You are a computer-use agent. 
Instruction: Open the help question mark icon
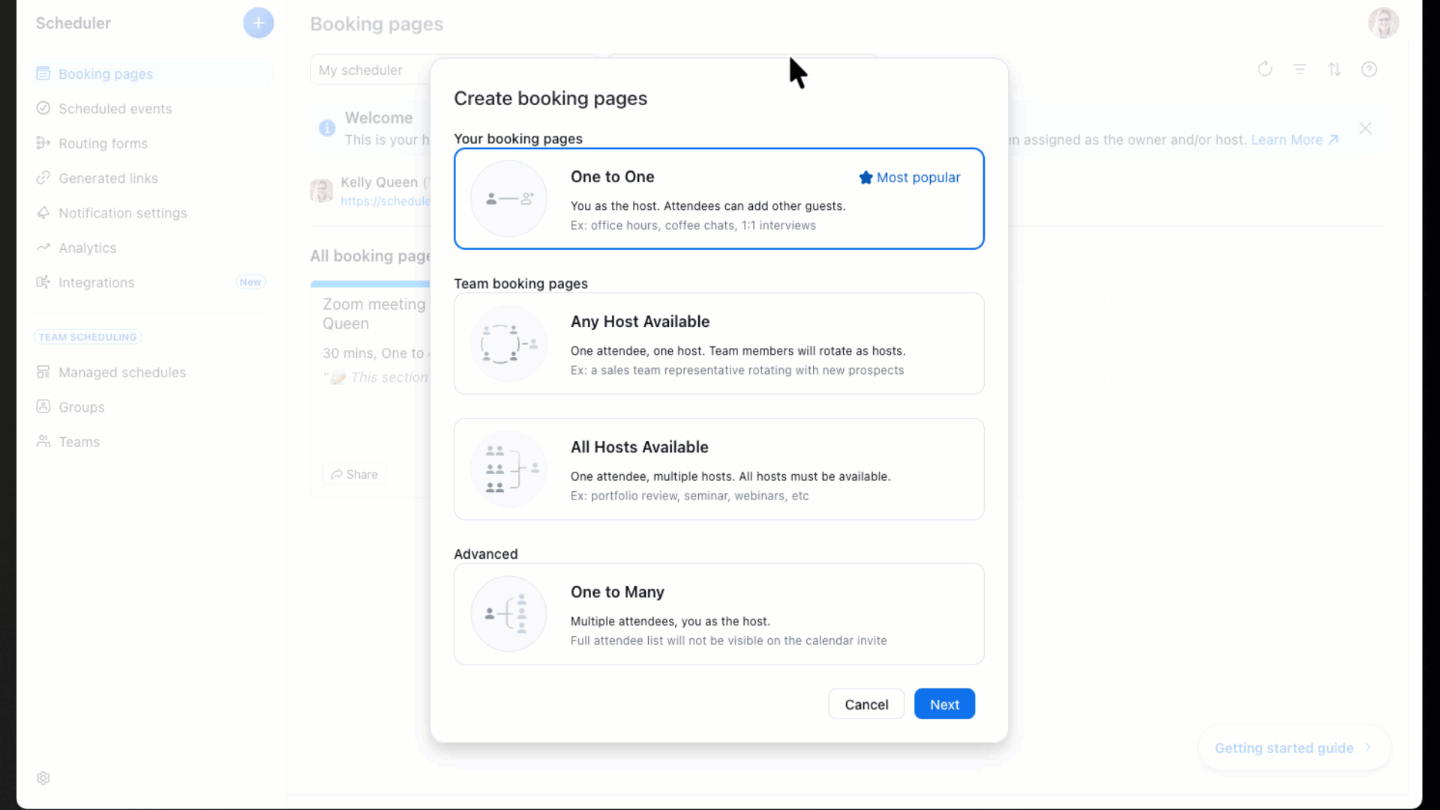(x=1369, y=69)
